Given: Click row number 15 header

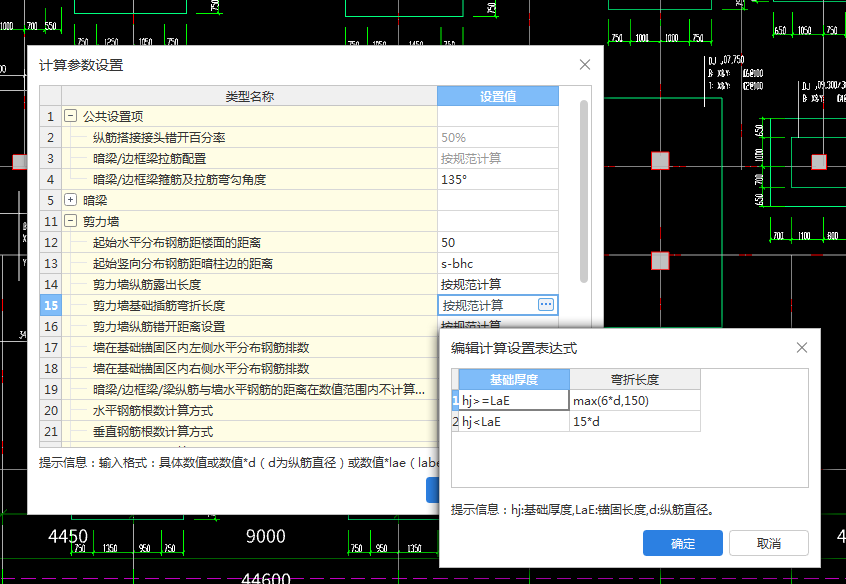Looking at the screenshot, I should click(51, 305).
